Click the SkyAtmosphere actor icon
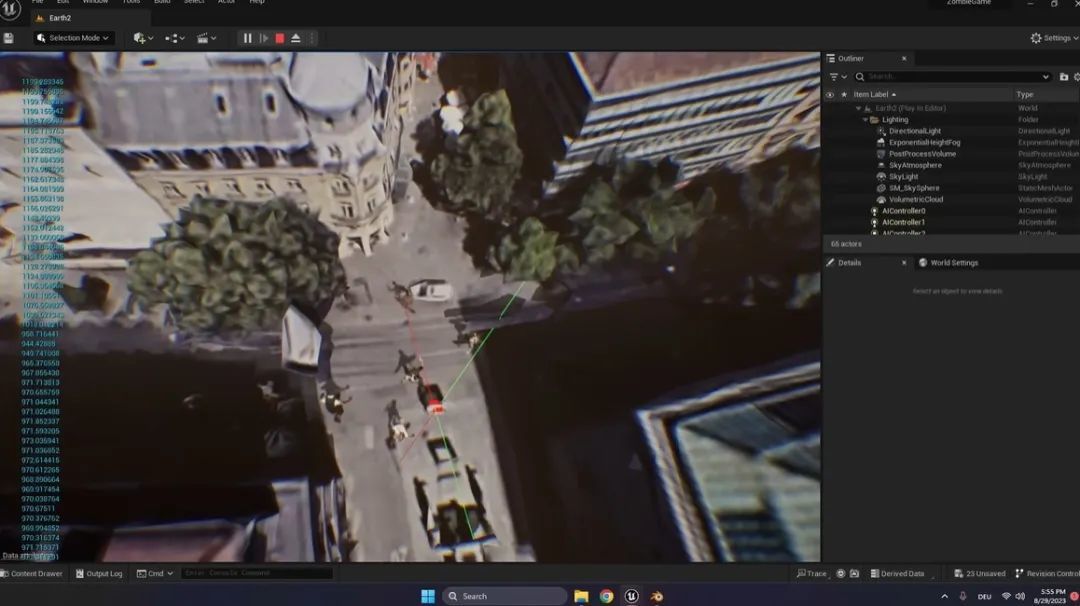Image resolution: width=1080 pixels, height=606 pixels. tap(881, 165)
